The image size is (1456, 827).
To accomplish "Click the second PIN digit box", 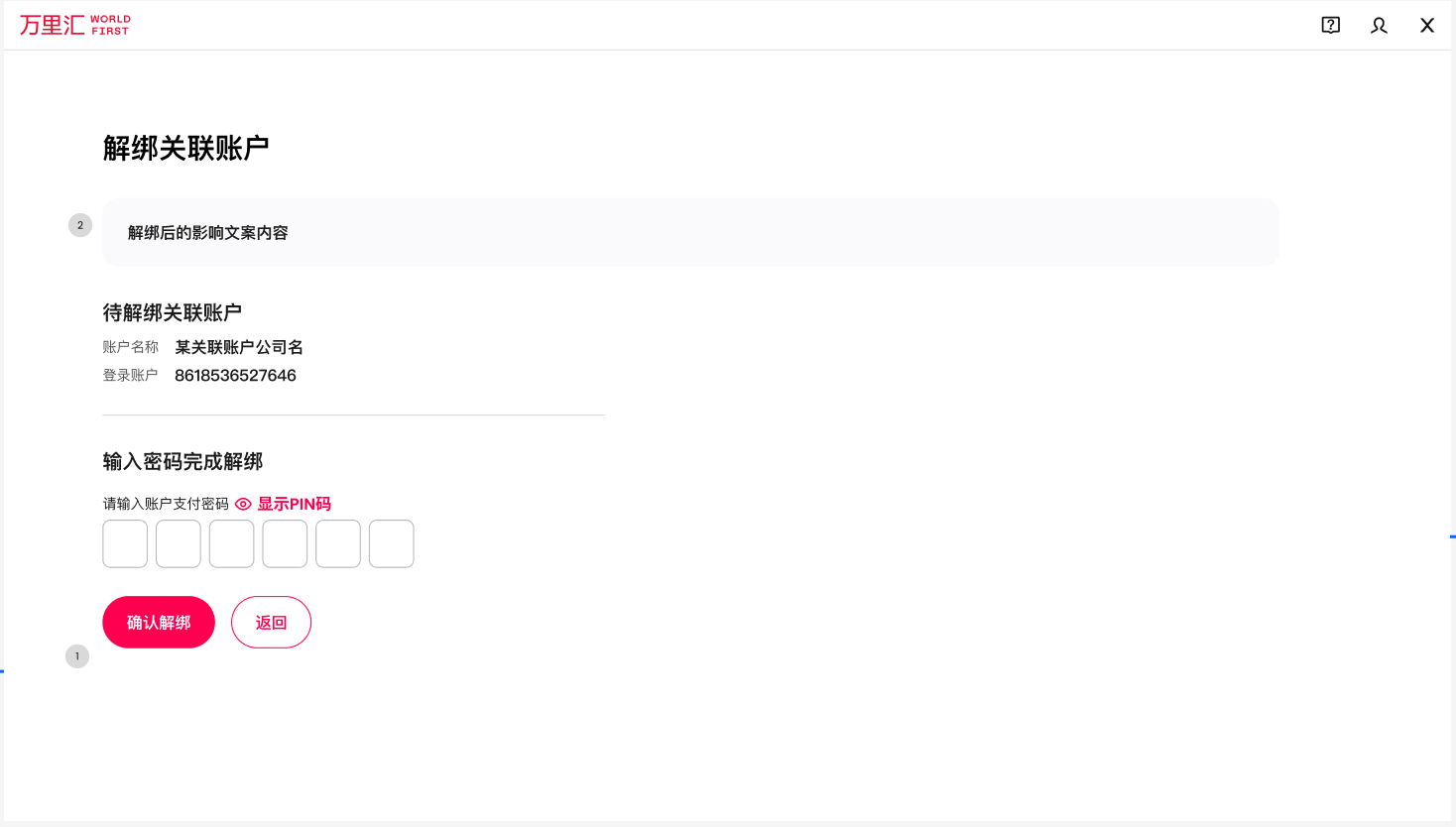I will click(x=179, y=543).
